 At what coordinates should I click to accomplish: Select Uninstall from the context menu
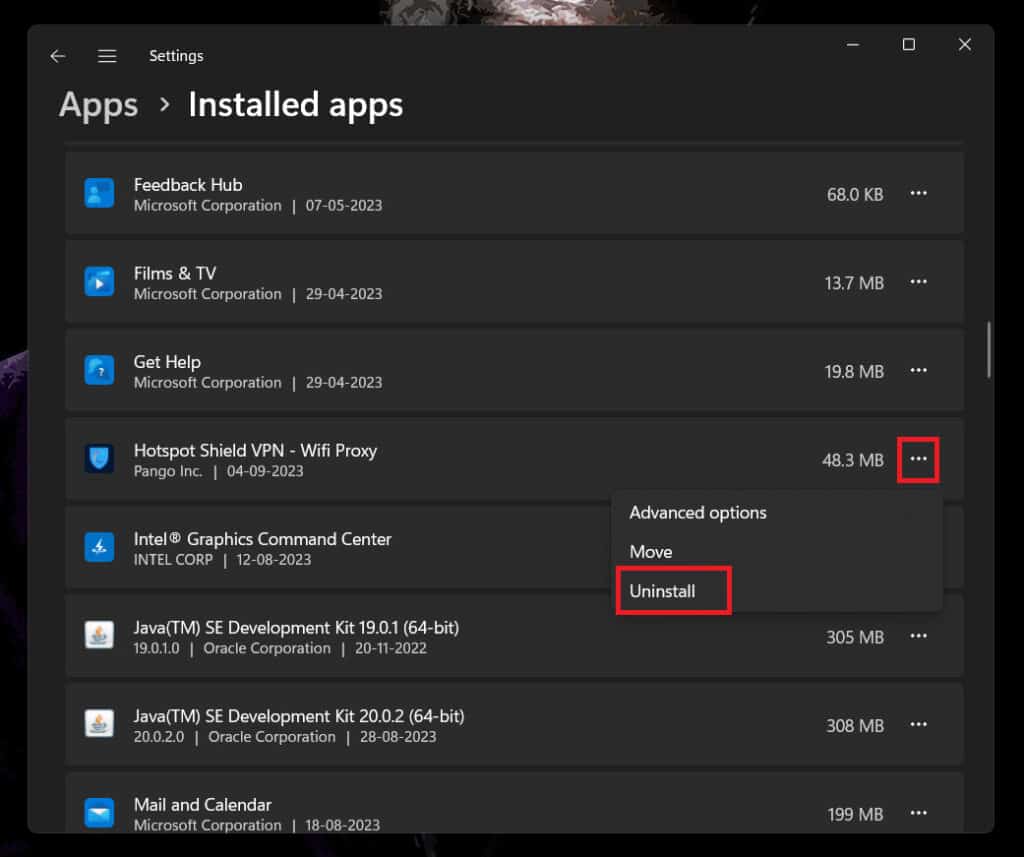pos(663,590)
